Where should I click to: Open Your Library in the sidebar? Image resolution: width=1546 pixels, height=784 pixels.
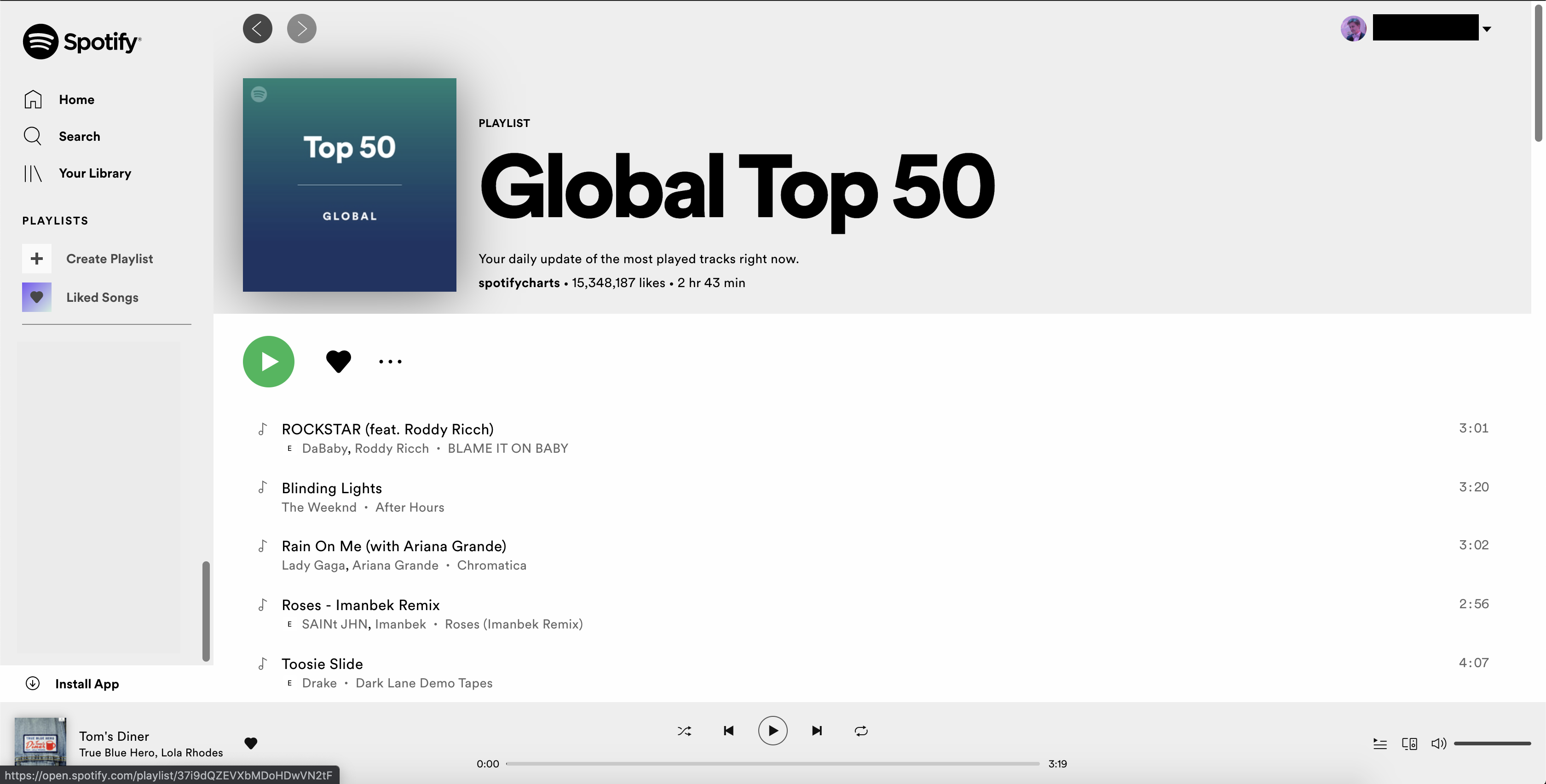point(94,173)
